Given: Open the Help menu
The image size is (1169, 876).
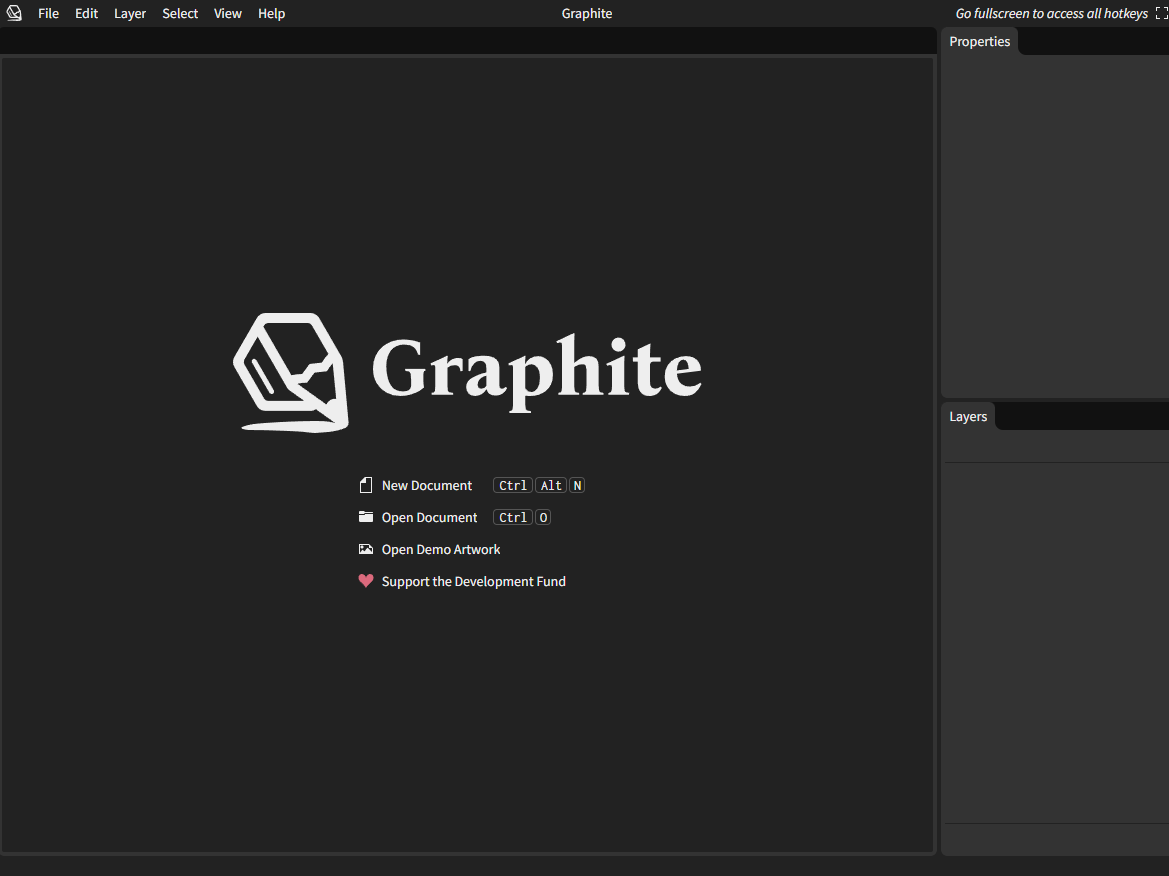Looking at the screenshot, I should (x=271, y=13).
